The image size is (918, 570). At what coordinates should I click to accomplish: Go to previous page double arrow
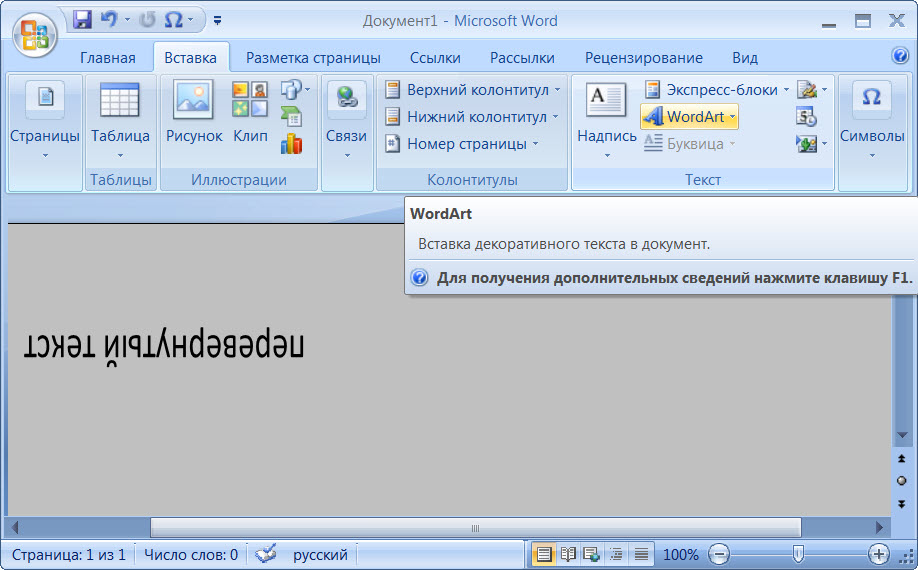[x=902, y=459]
